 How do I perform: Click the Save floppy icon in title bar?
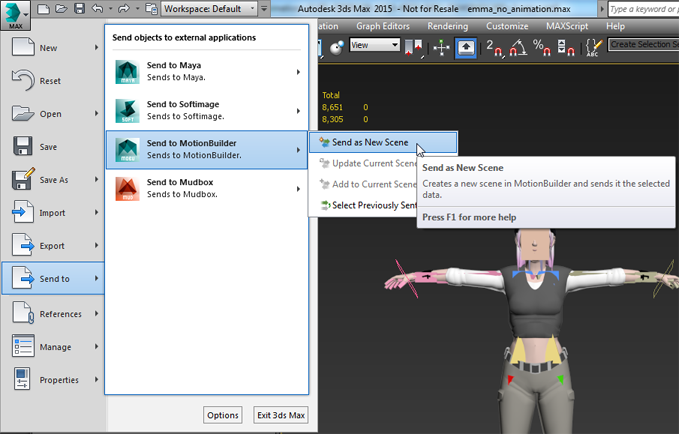(79, 9)
